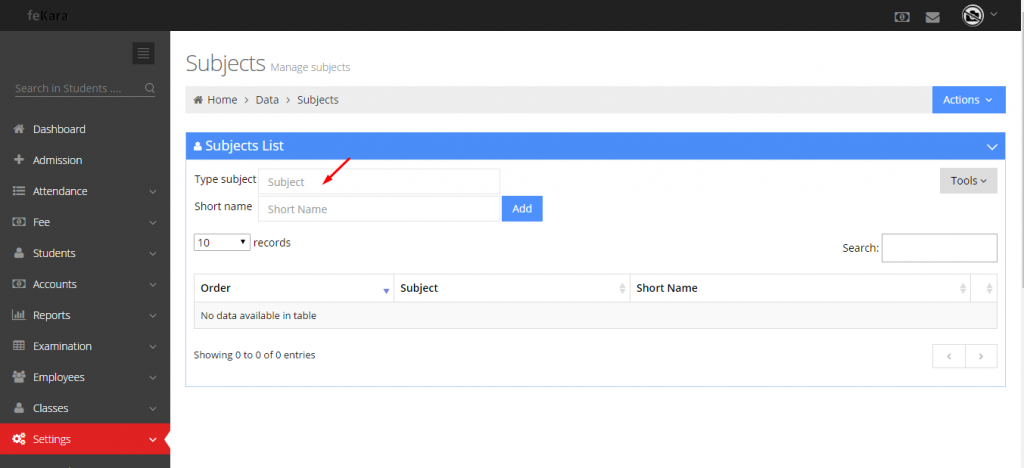Viewport: 1024px width, 468px height.
Task: Click the Classes person icon
Action: pyautogui.click(x=19, y=408)
